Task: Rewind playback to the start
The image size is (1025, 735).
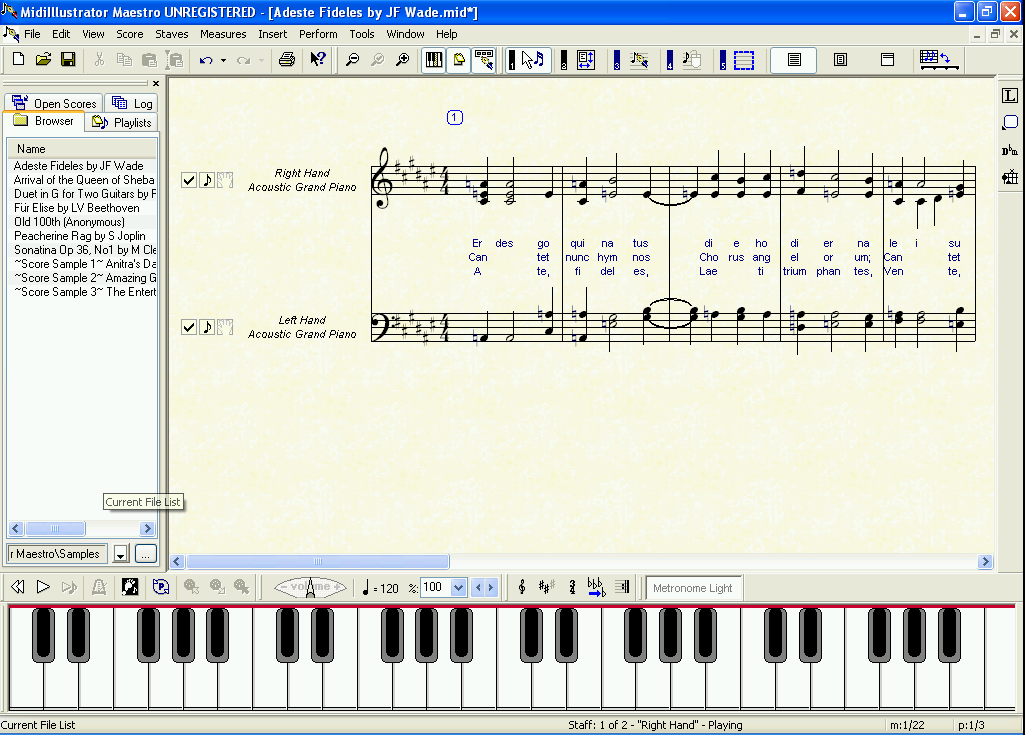Action: tap(18, 587)
